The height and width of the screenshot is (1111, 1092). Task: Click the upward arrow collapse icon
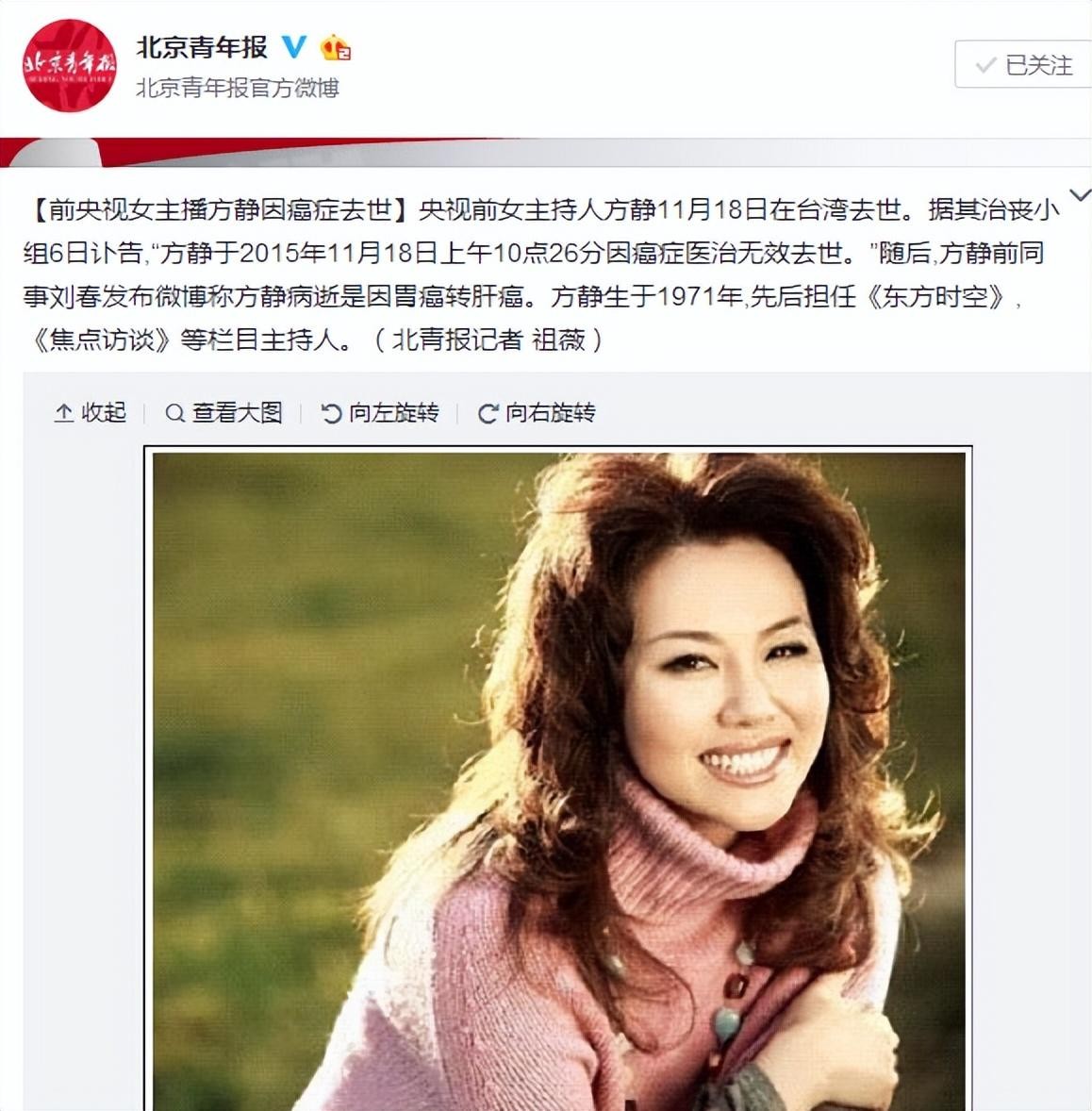point(64,412)
